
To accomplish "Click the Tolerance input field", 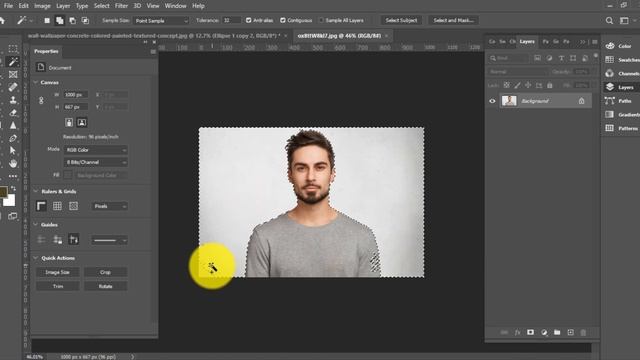I will pyautogui.click(x=231, y=20).
